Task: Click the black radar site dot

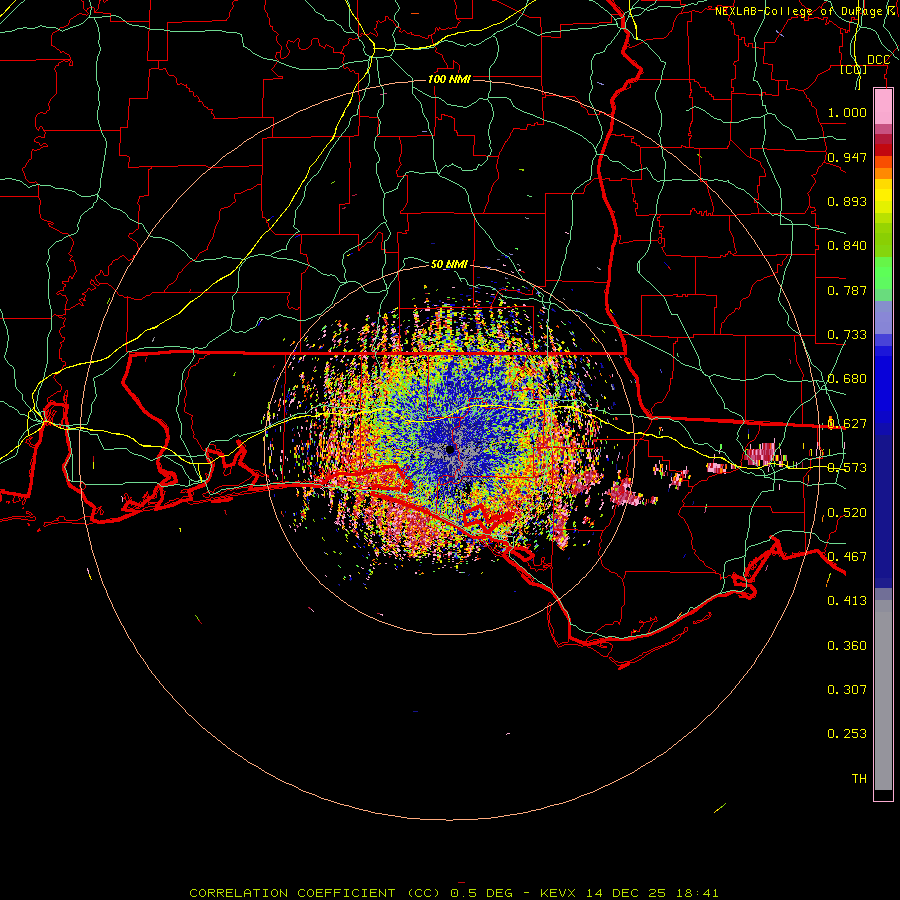Action: click(x=451, y=449)
